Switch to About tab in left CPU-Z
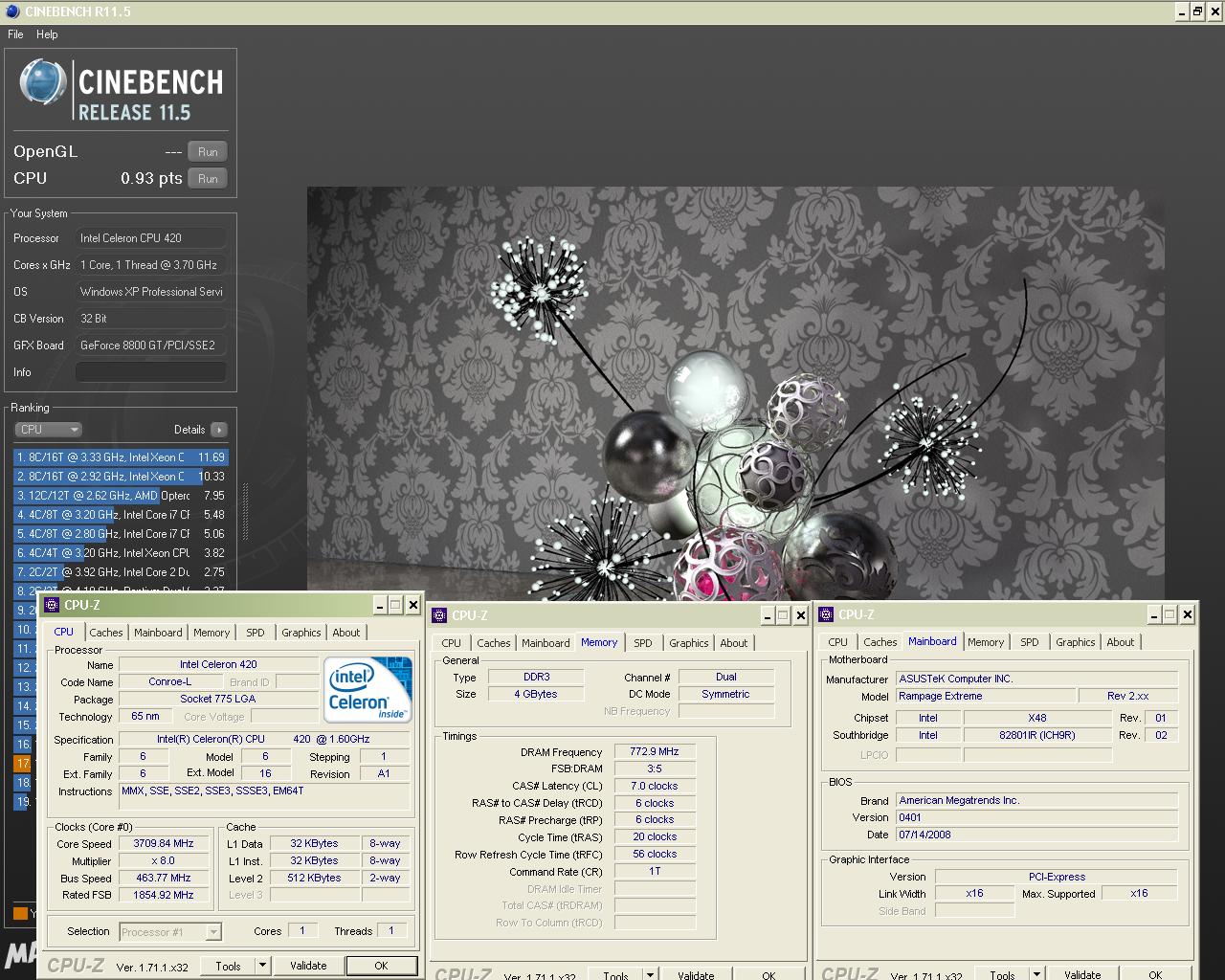 [346, 633]
